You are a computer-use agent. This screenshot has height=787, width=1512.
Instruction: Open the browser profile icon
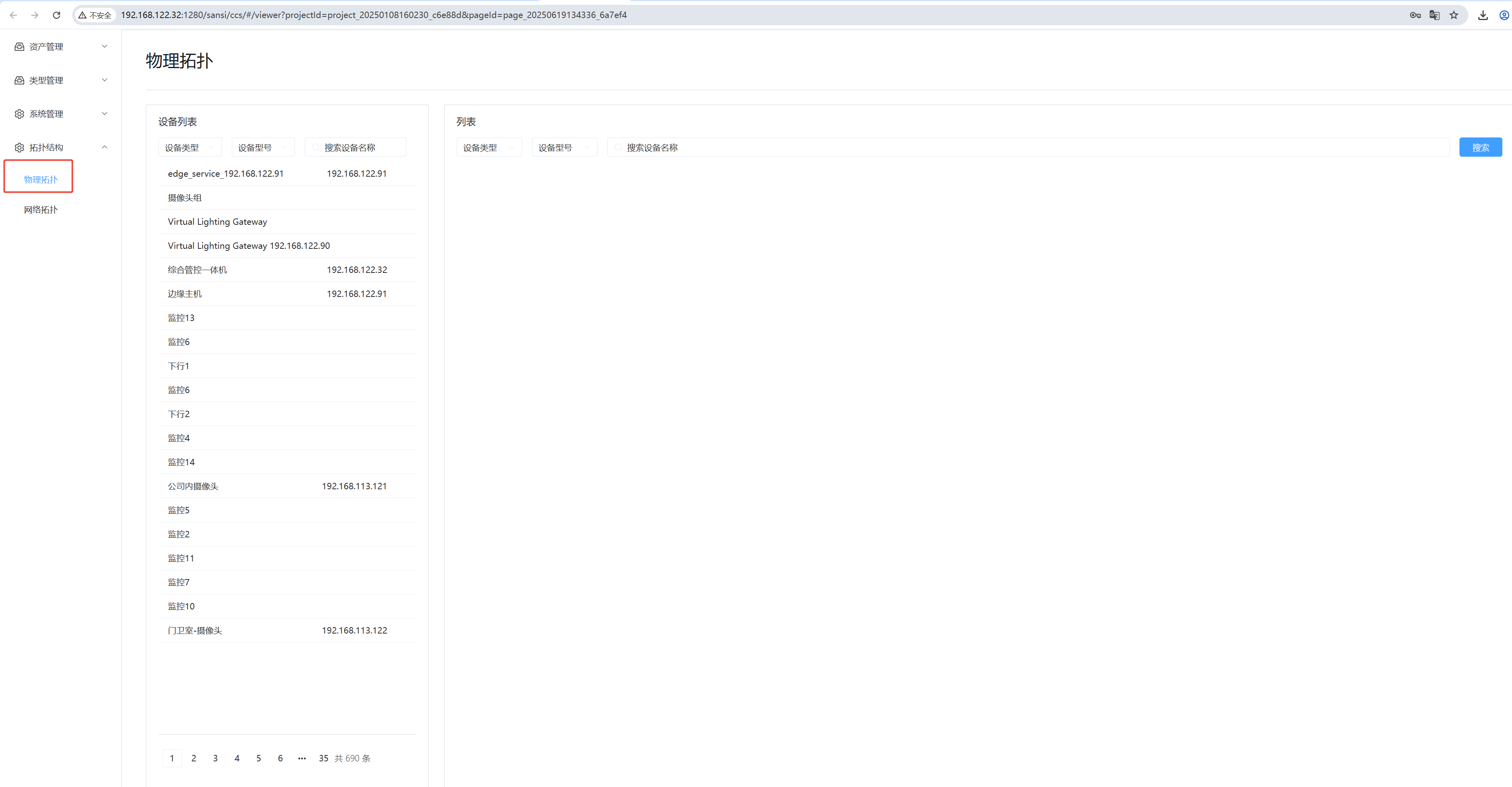pyautogui.click(x=1504, y=15)
